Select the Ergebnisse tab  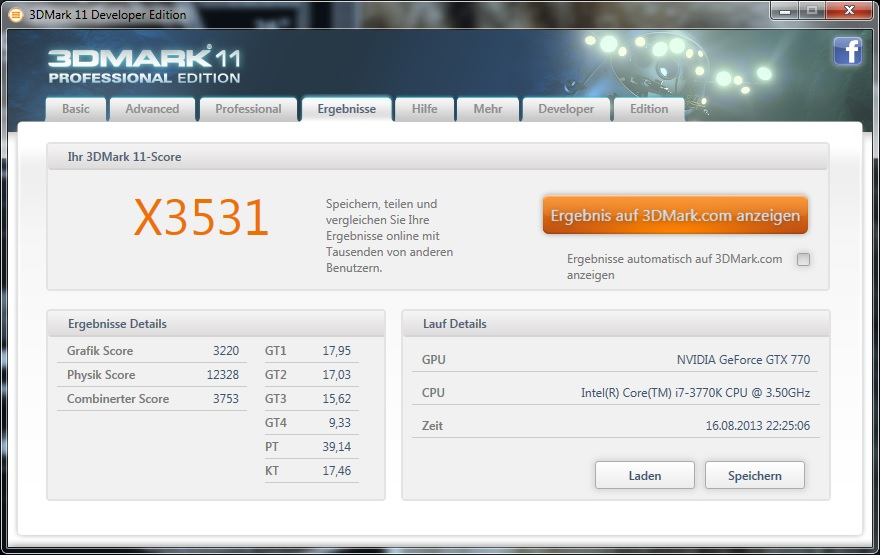point(346,109)
